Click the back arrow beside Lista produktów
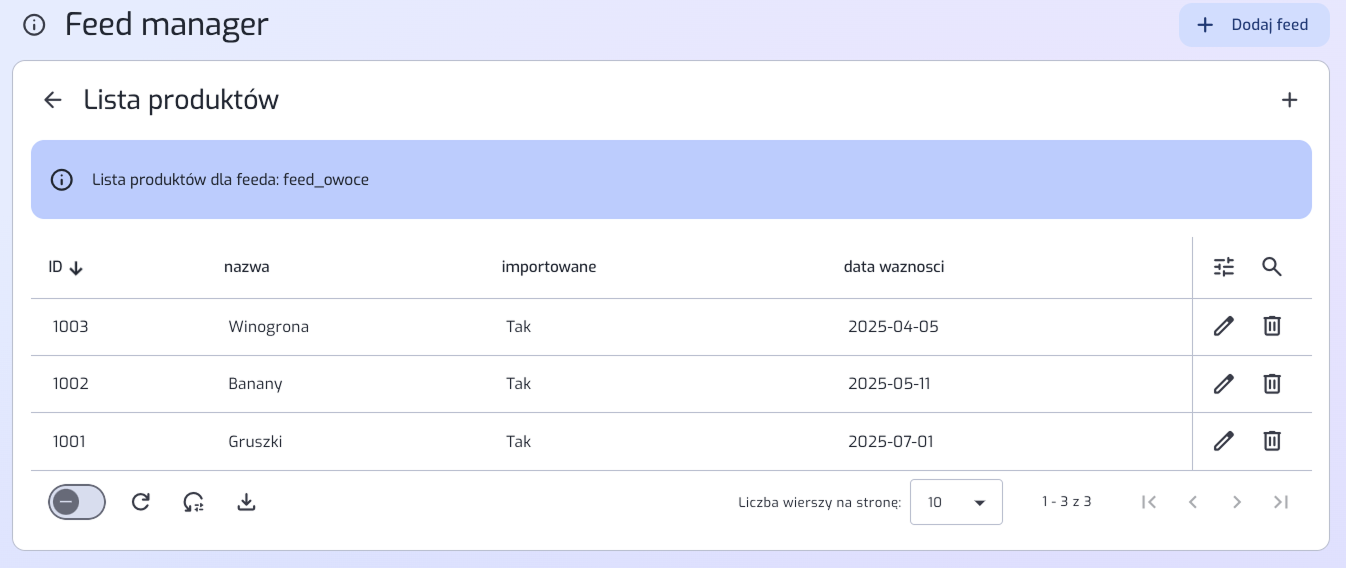 pos(53,100)
